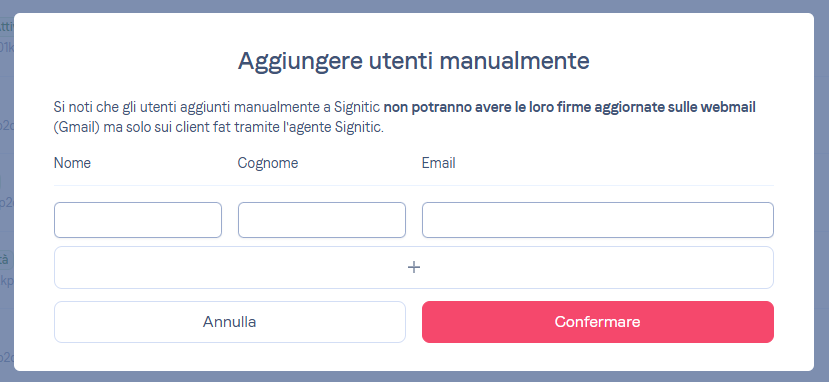Cancel with the Annulla button
Viewport: 829px width, 382px height.
(229, 322)
